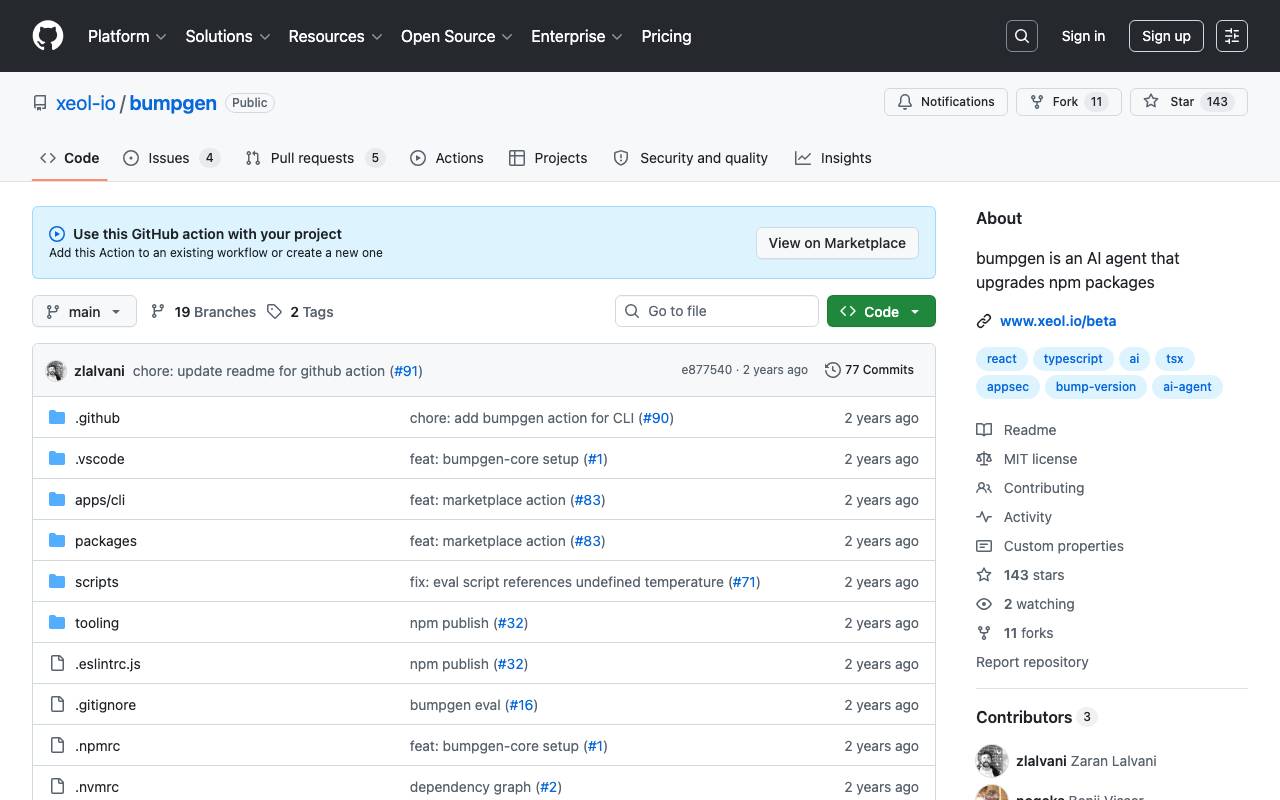This screenshot has width=1280, height=800.
Task: Click the scale icon beside MIT license
Action: point(984,459)
